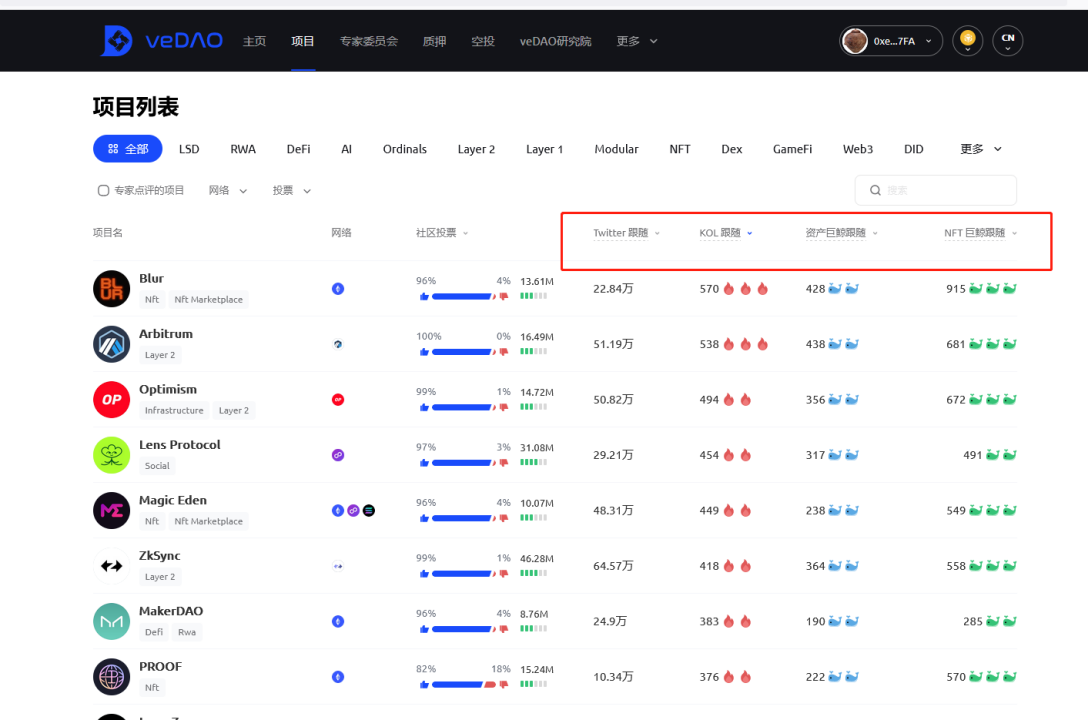Open CN language selector
1088x720 pixels.
point(1008,41)
